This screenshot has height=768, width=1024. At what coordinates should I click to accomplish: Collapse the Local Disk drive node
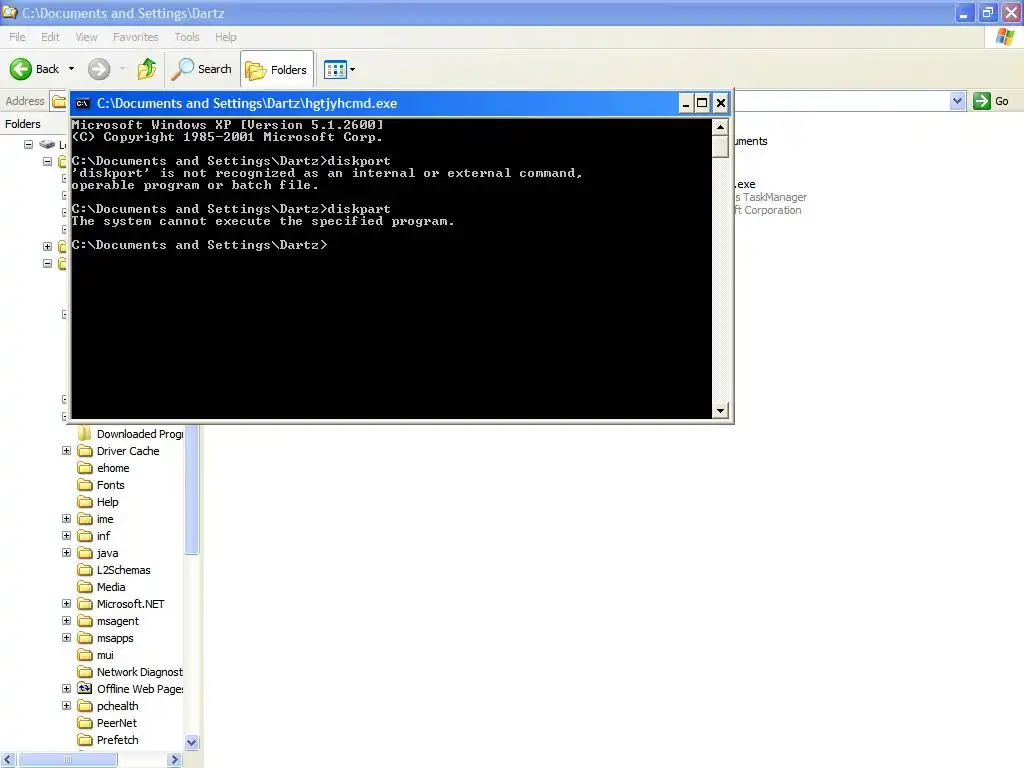point(28,144)
